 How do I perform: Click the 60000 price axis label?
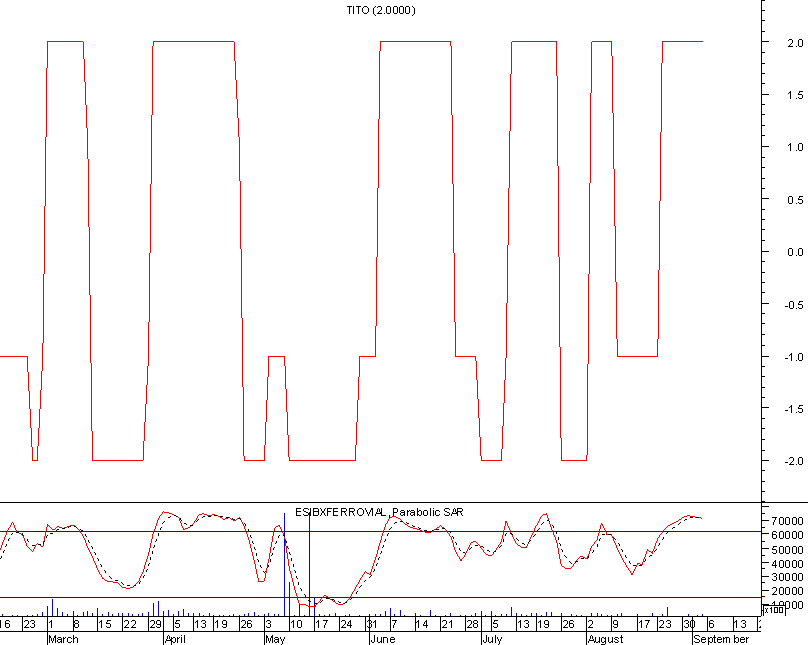(x=787, y=535)
